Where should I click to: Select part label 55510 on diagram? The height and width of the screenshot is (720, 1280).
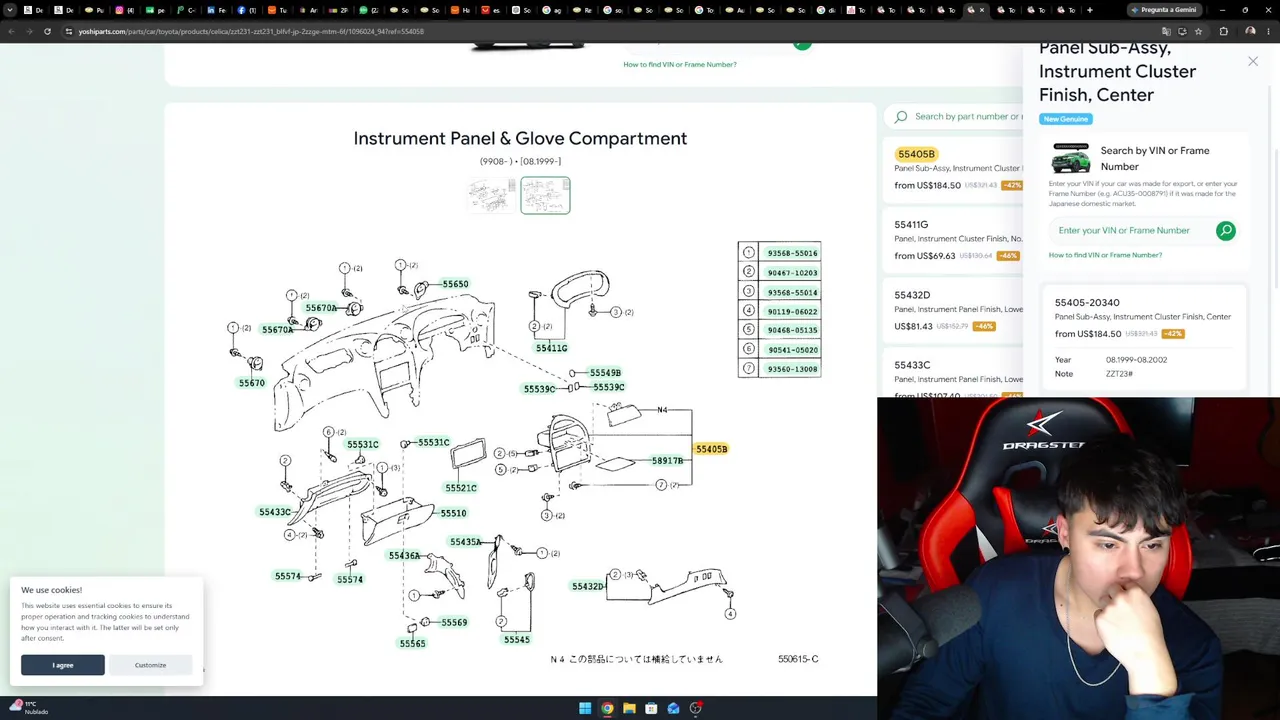point(453,513)
